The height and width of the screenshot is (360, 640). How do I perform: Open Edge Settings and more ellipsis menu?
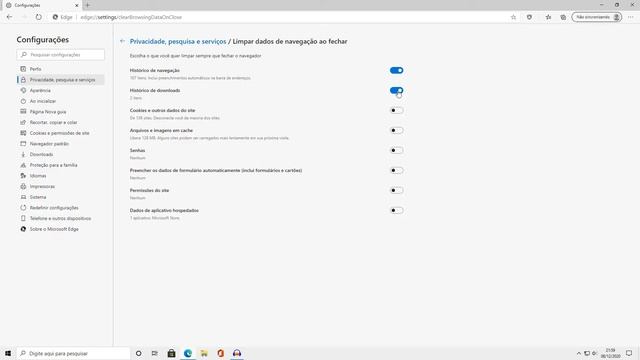coord(631,17)
